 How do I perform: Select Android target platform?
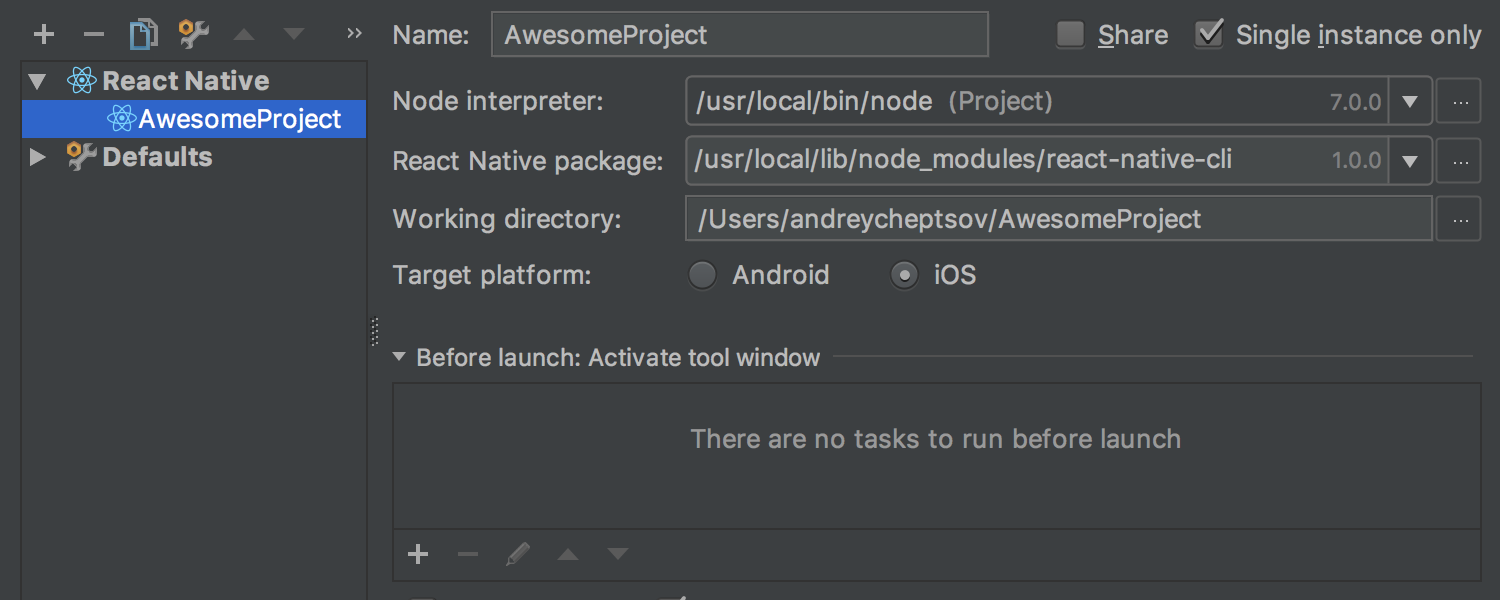[x=703, y=275]
